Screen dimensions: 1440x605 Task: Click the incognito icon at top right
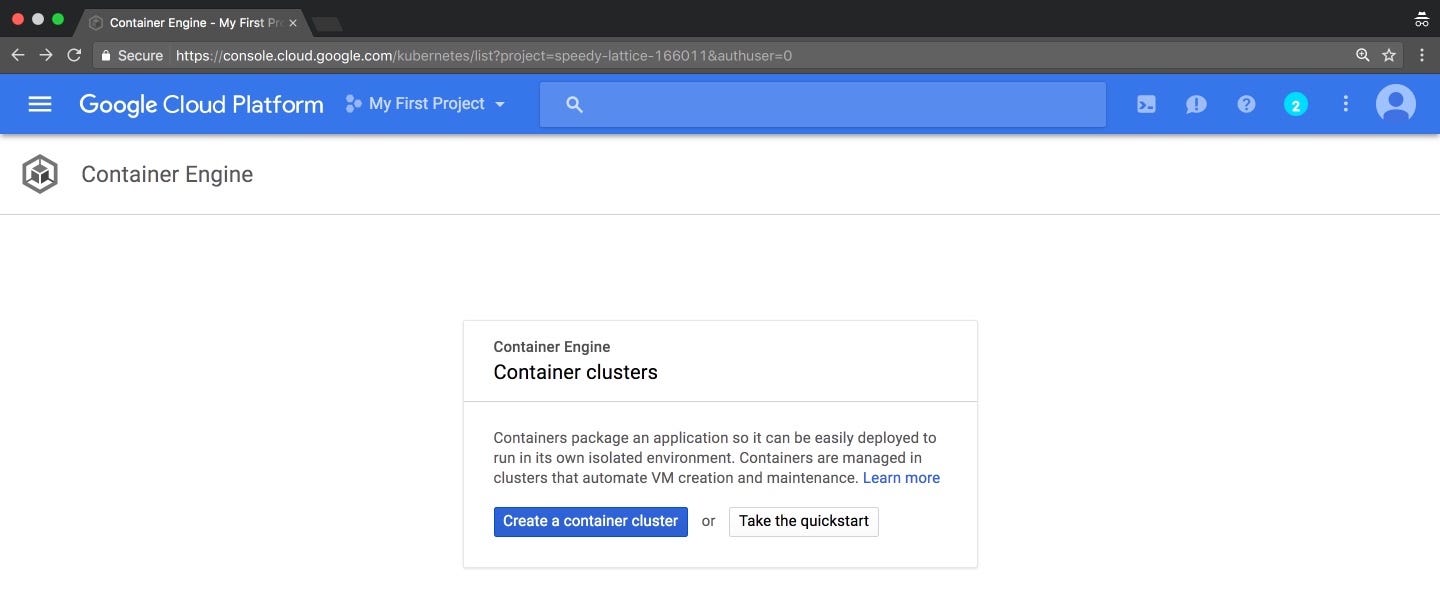point(1421,19)
